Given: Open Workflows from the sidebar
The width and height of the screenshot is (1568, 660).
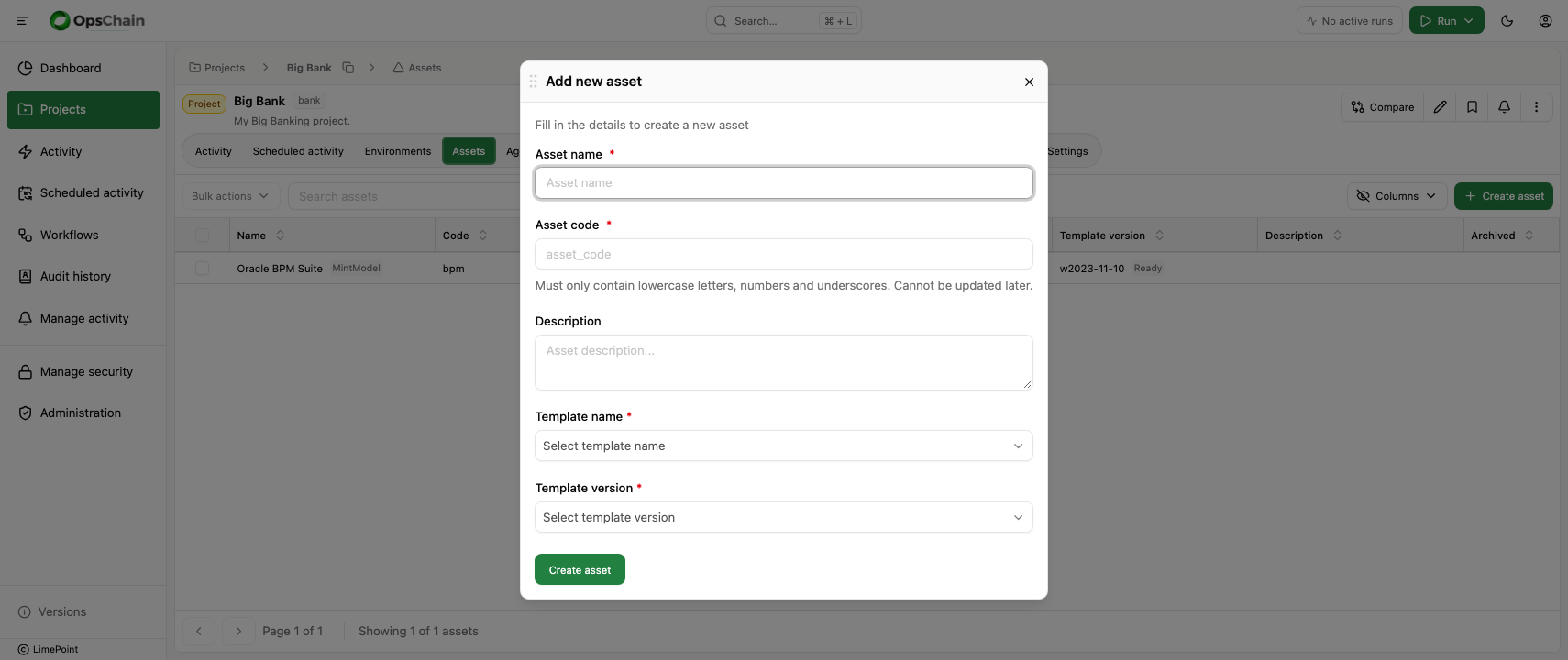Looking at the screenshot, I should click(83, 235).
